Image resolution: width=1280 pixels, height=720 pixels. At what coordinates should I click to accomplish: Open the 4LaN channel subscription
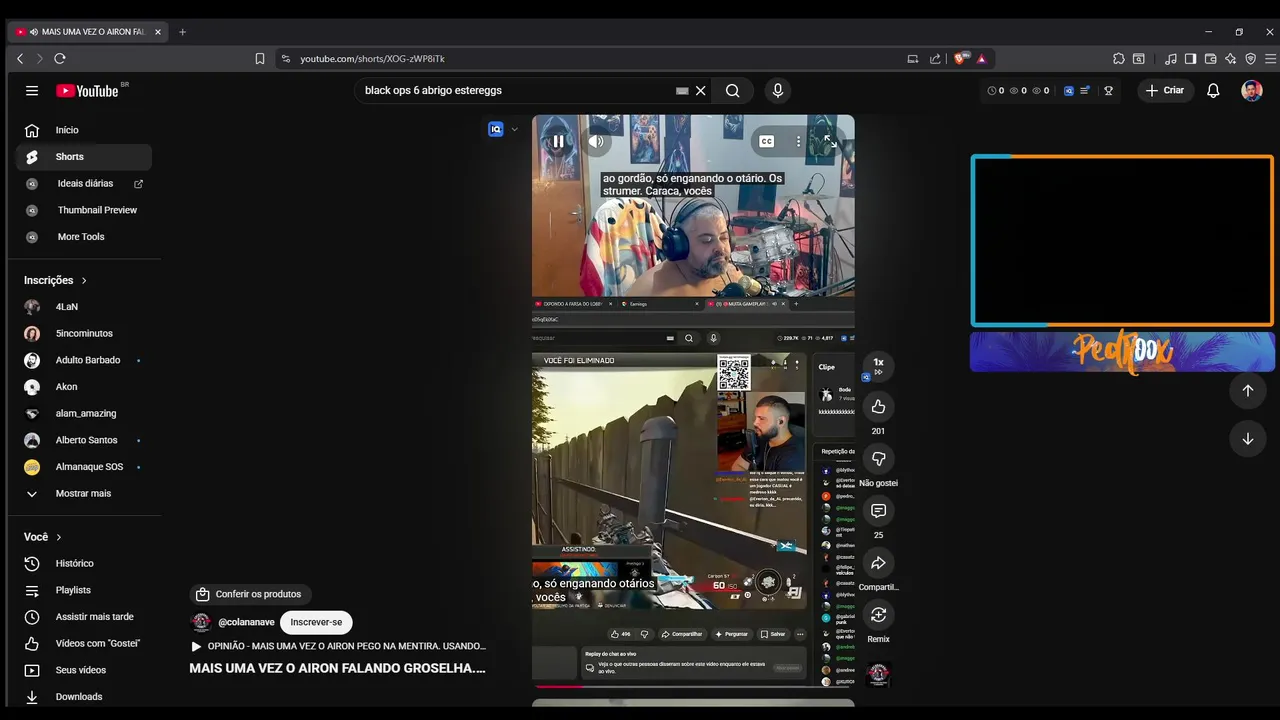coord(84,307)
